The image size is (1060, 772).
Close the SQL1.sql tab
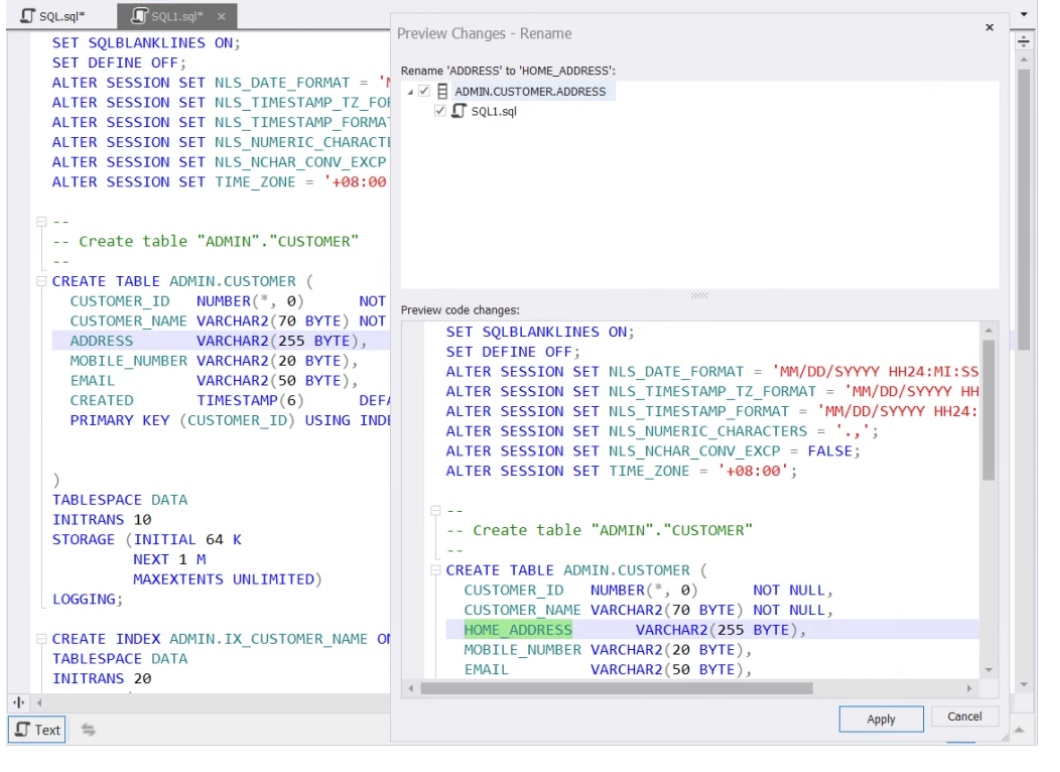pos(221,16)
